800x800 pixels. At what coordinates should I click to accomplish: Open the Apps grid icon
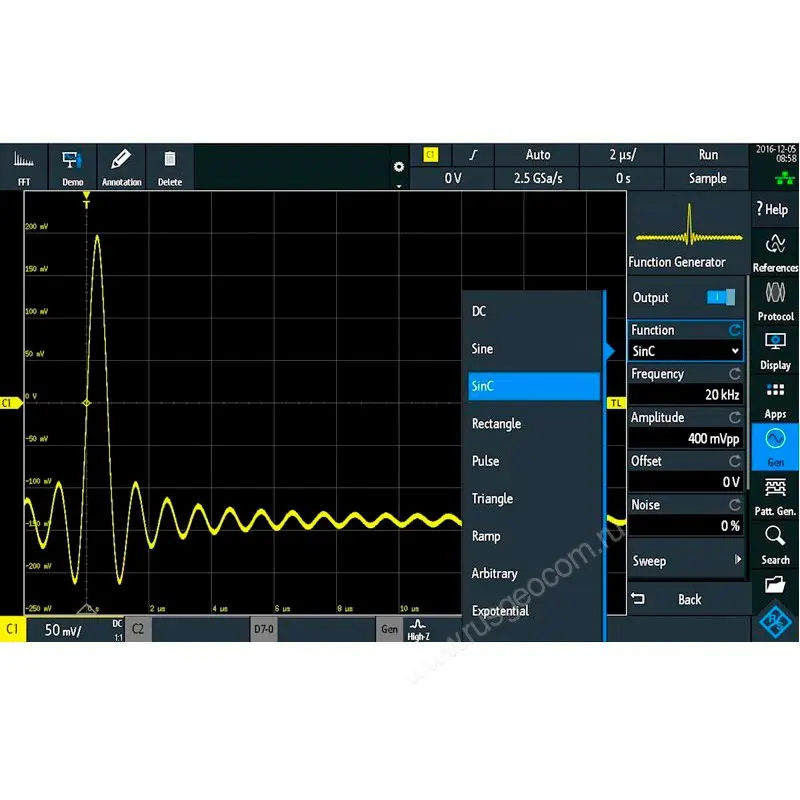775,399
